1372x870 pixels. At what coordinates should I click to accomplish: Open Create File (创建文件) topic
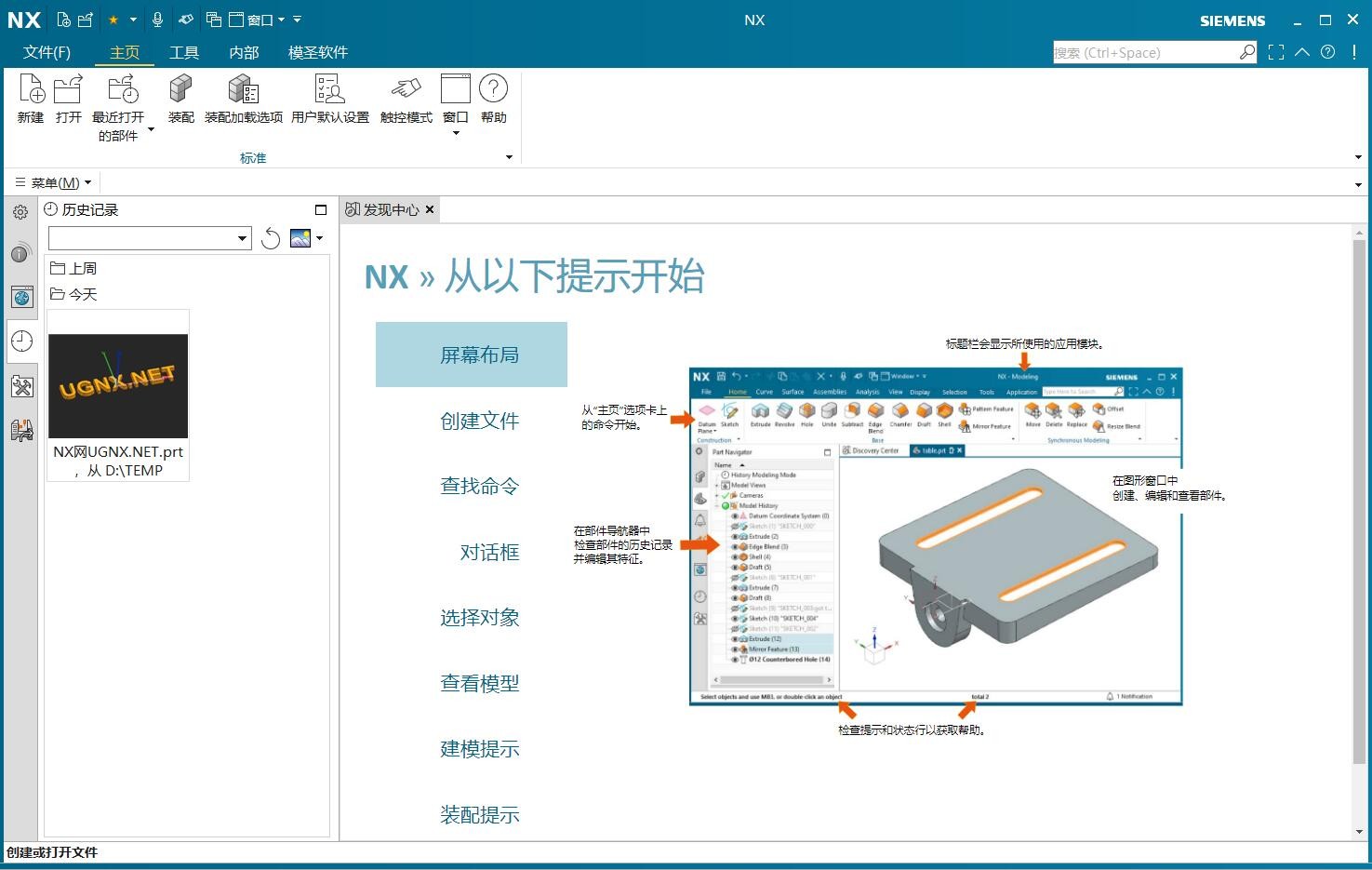click(479, 421)
